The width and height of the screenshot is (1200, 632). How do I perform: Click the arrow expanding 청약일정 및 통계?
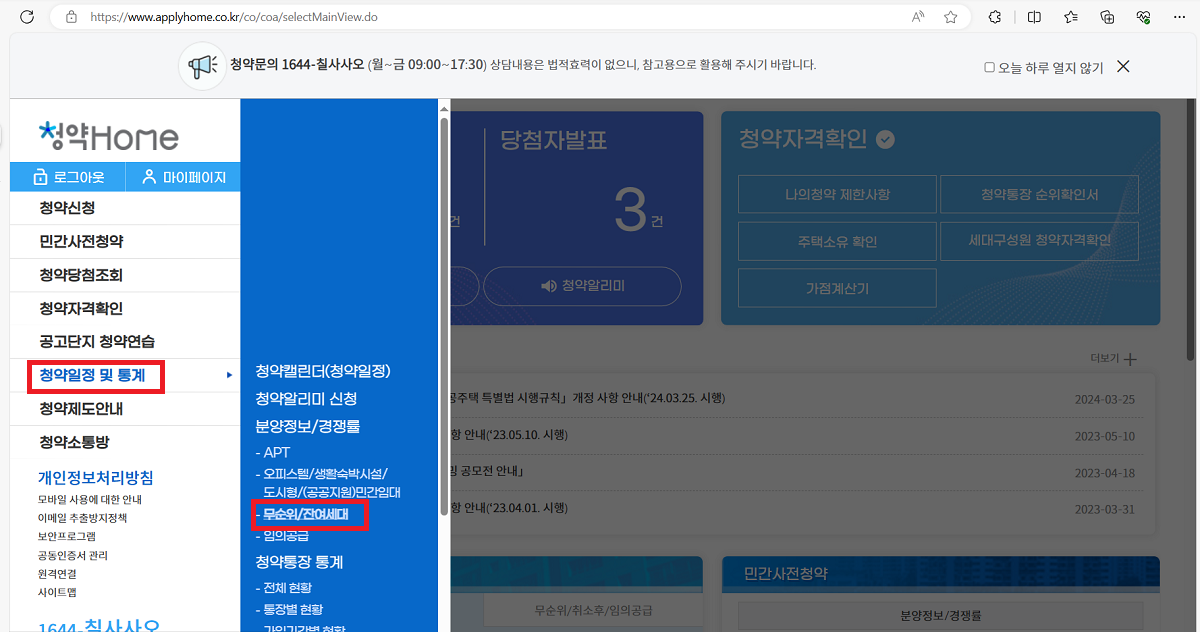[x=229, y=375]
